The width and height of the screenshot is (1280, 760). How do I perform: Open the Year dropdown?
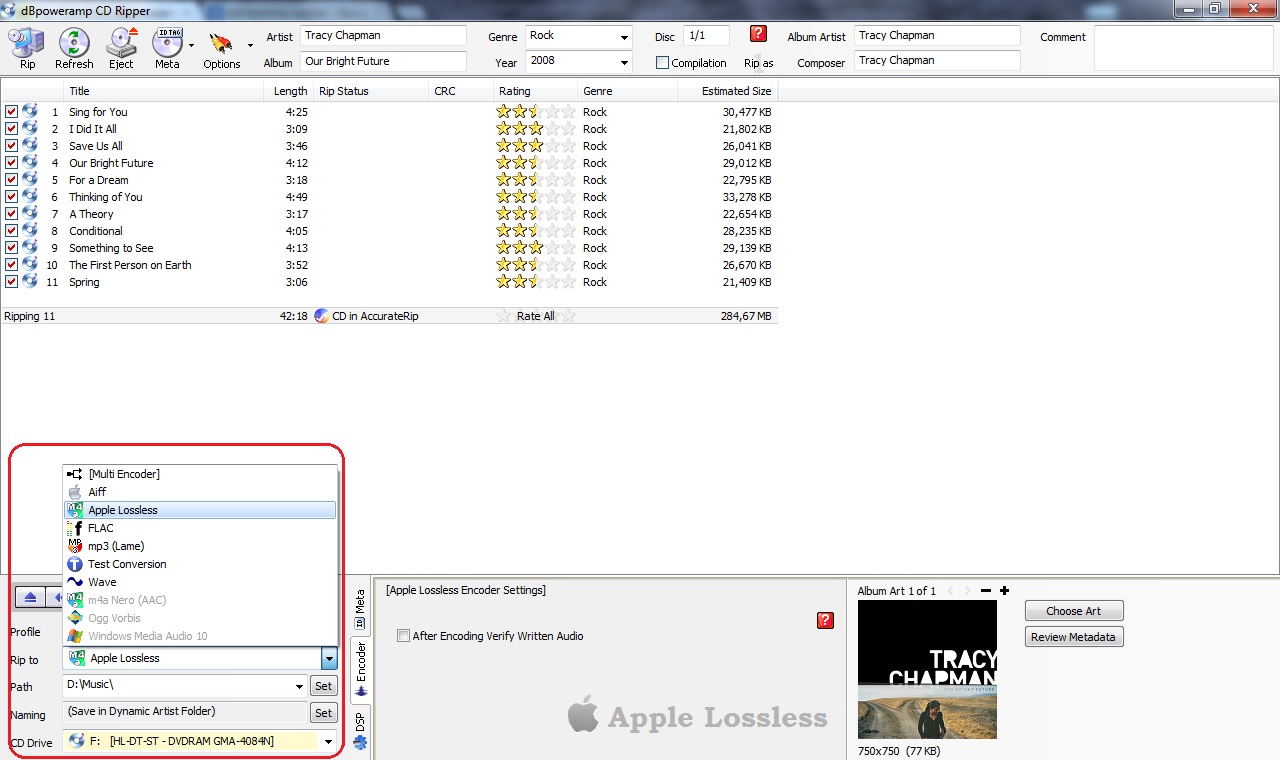[624, 63]
